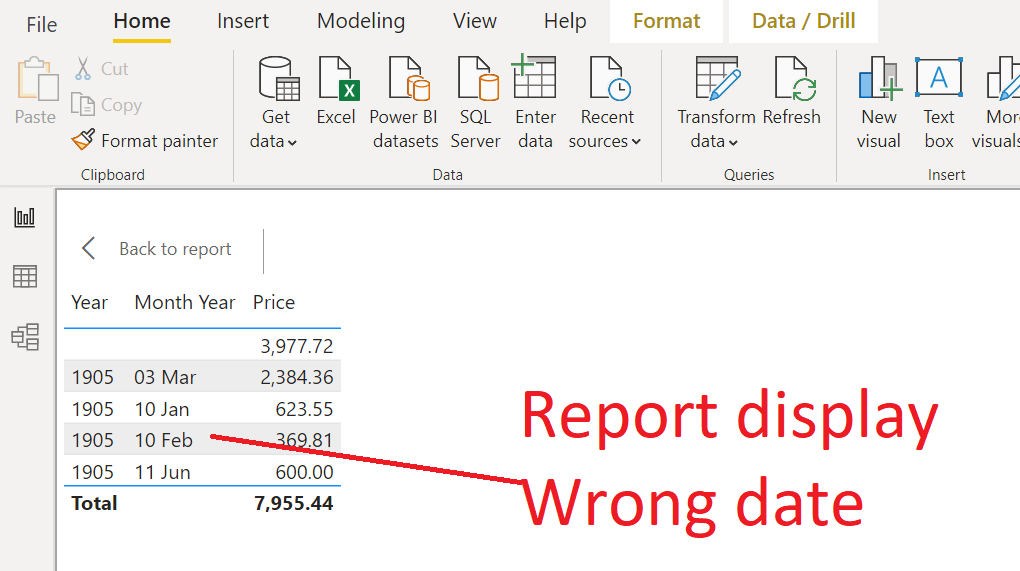Switch to Model view in sidebar

[25, 337]
